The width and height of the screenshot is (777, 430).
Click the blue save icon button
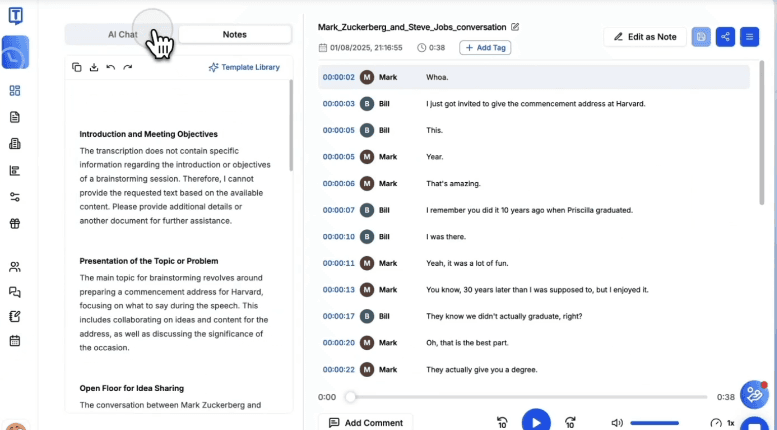[x=701, y=37]
